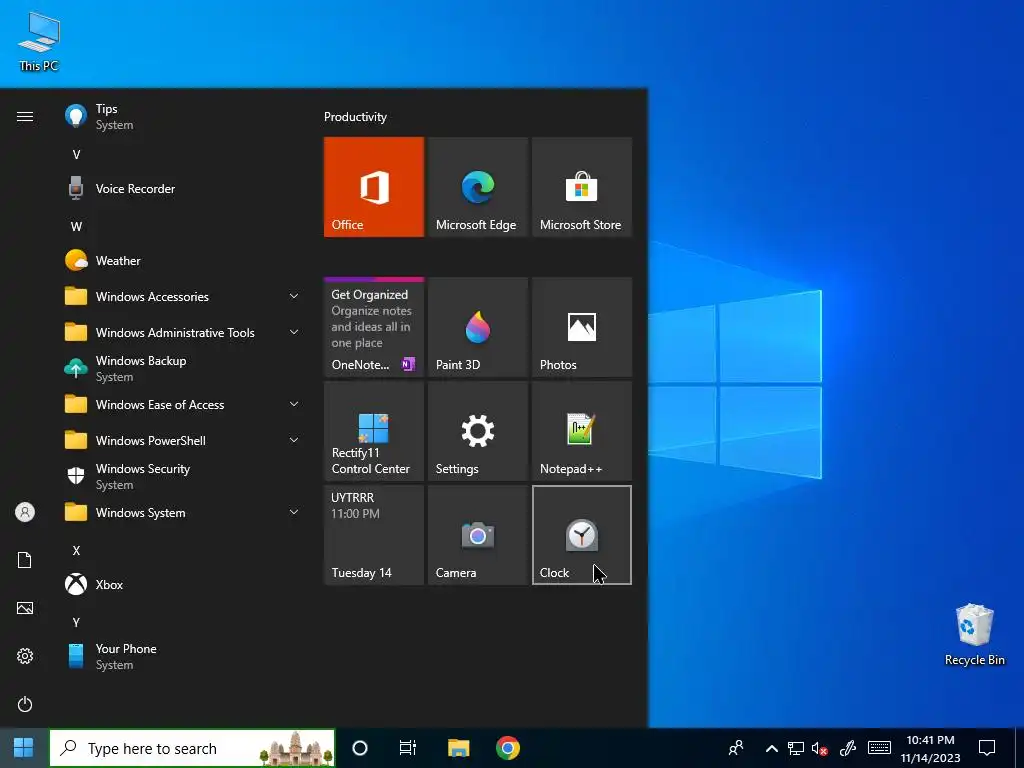Jump to letter V in app list
Viewport: 1024px width, 768px height.
click(x=76, y=155)
